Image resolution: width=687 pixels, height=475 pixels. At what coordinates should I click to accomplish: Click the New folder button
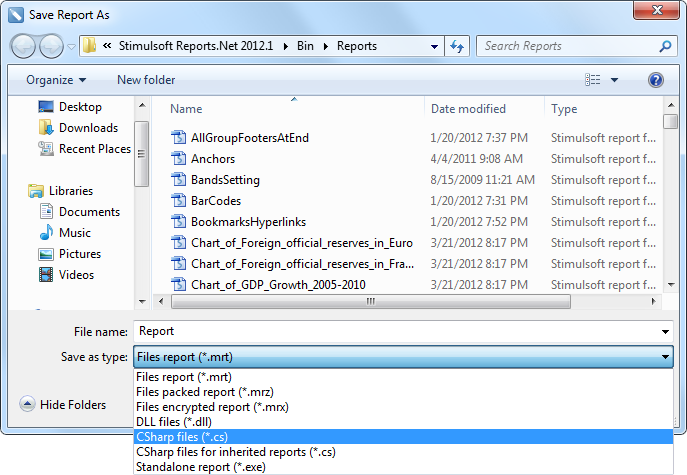click(x=146, y=80)
